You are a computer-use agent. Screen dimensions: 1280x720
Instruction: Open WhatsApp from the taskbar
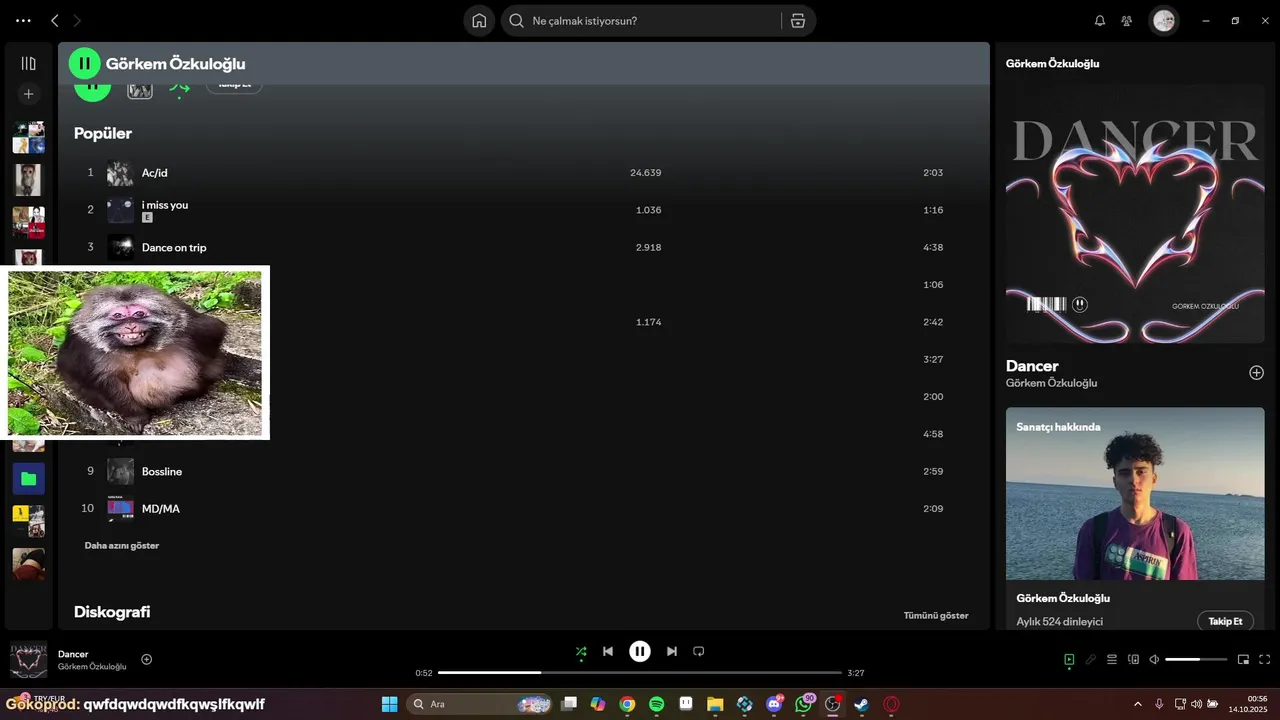804,704
